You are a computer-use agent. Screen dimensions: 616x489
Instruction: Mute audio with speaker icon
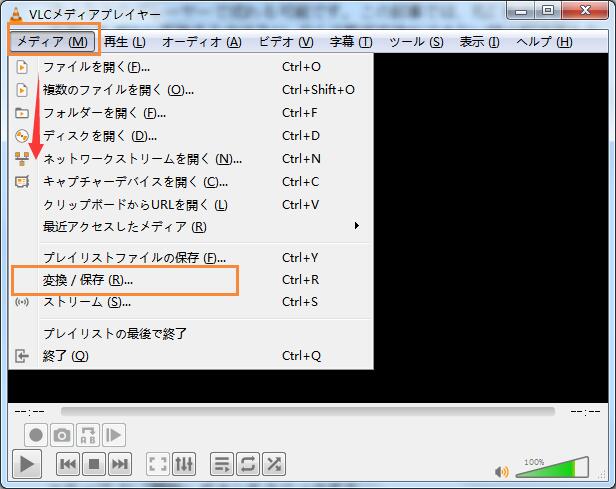[502, 471]
